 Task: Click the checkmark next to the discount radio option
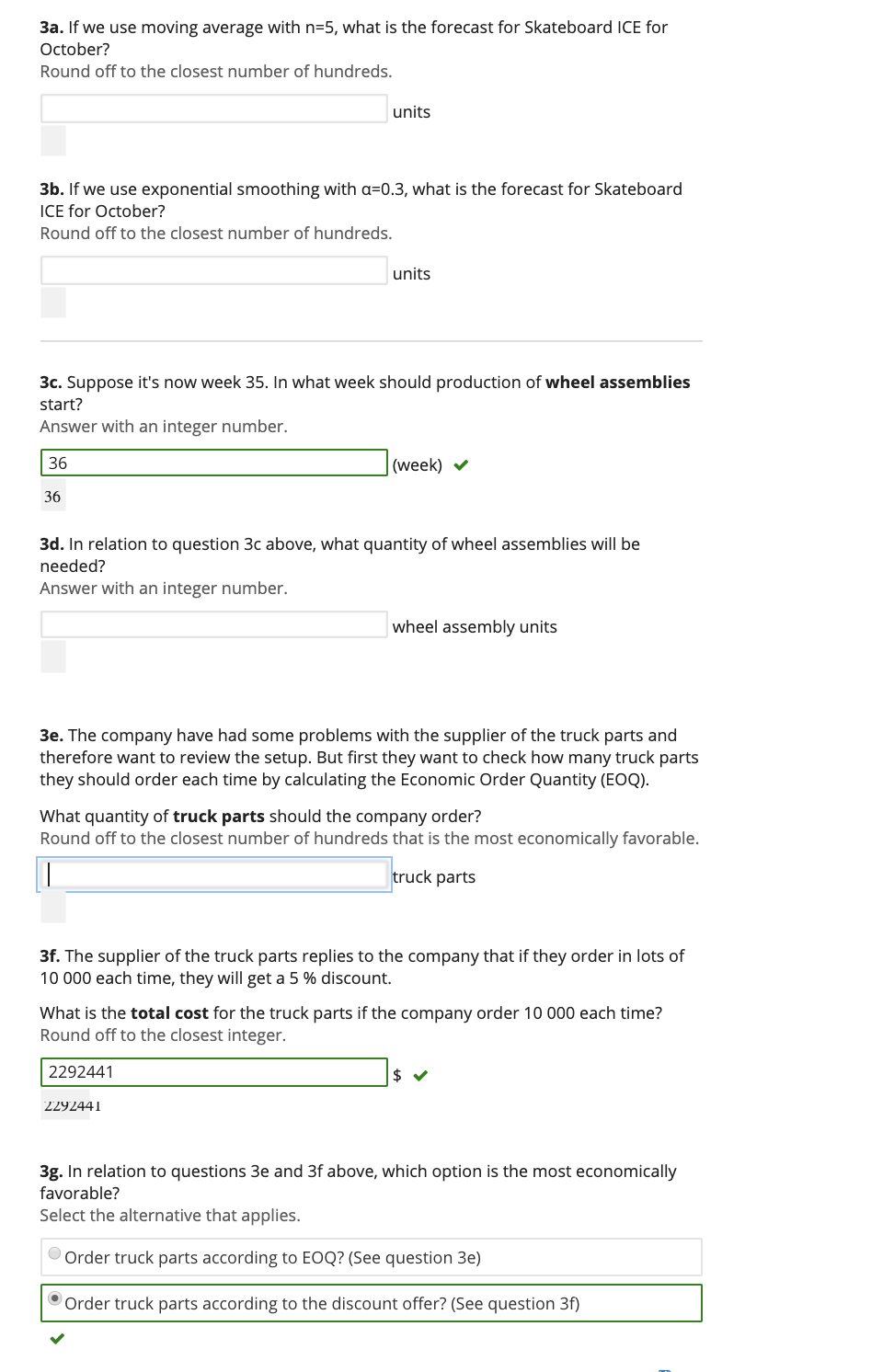tap(57, 1339)
